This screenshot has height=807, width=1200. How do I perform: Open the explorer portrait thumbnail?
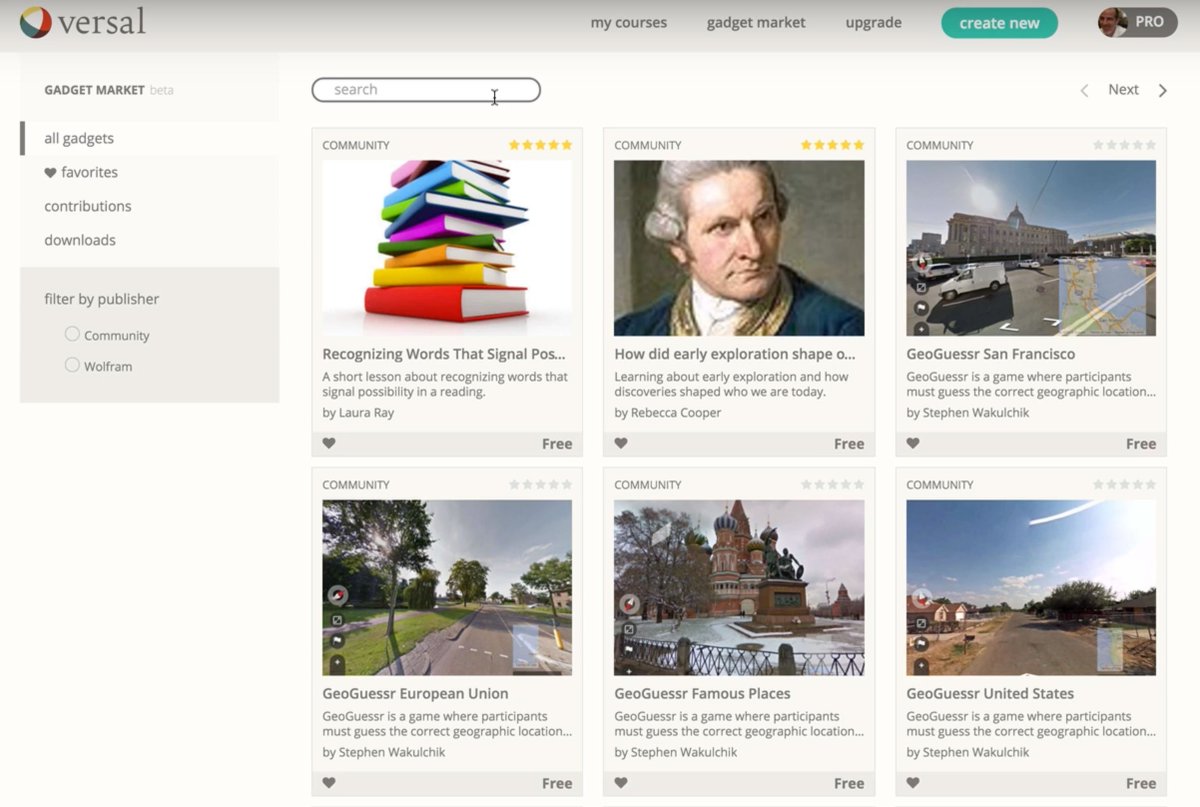tap(739, 248)
